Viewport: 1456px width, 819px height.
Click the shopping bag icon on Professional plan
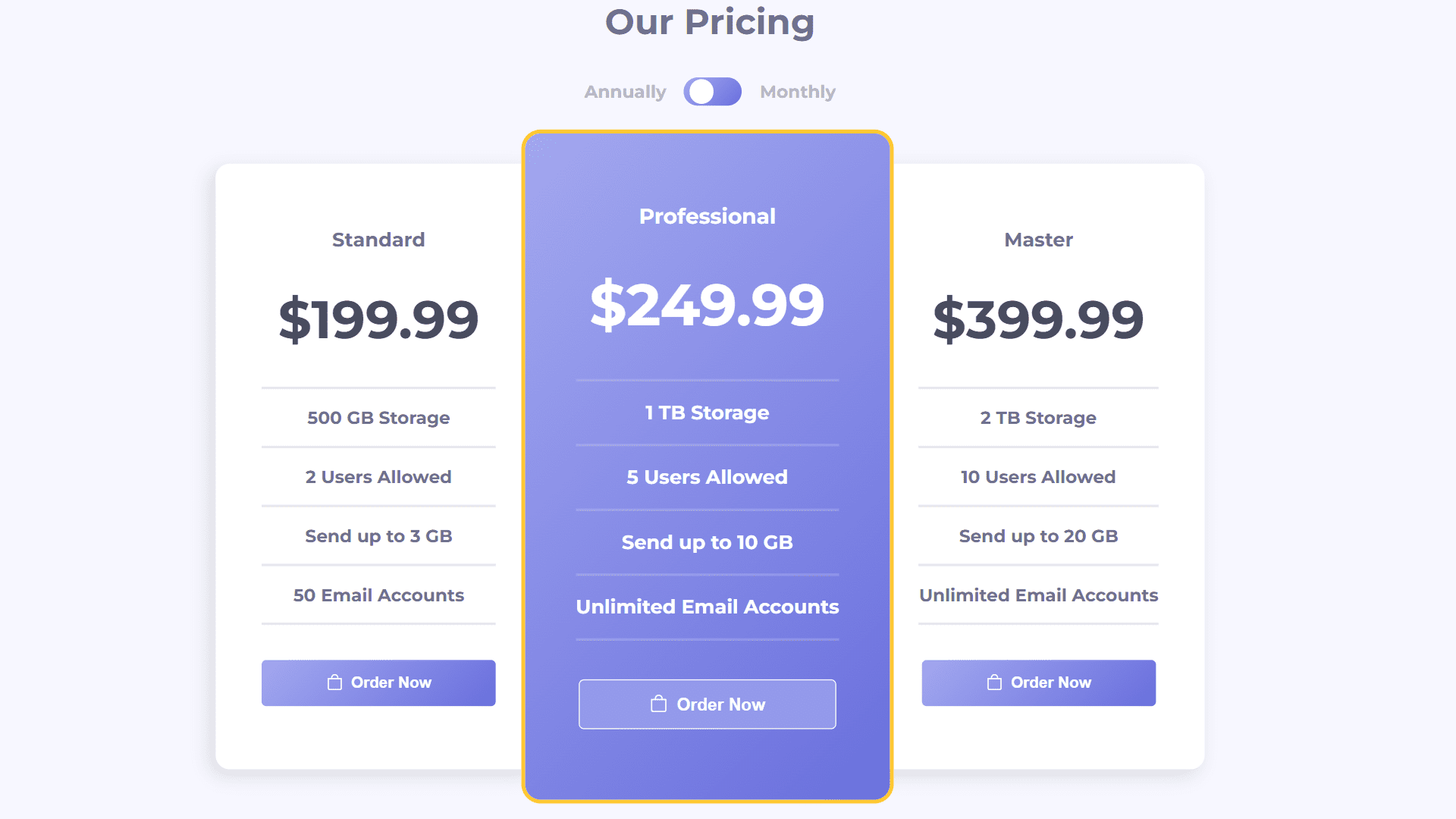point(658,704)
